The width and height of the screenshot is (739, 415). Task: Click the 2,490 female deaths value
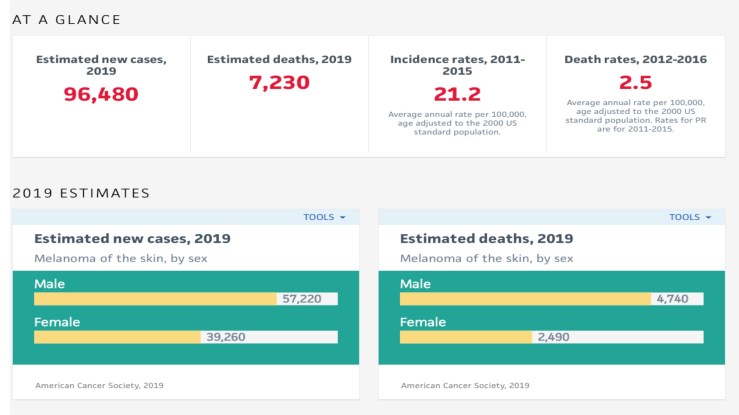pyautogui.click(x=553, y=337)
